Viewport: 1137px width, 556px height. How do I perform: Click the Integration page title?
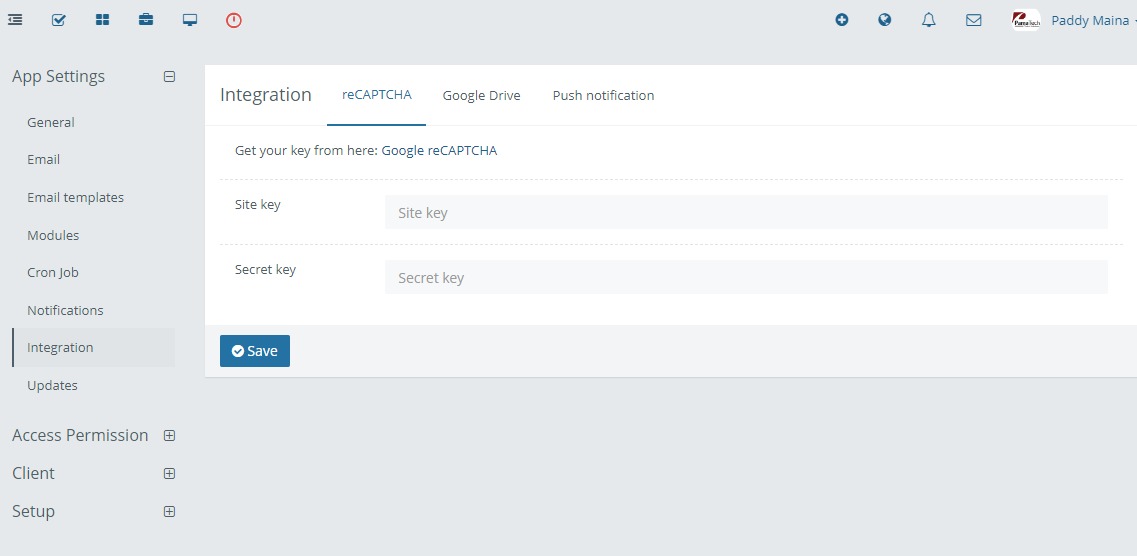pos(265,95)
